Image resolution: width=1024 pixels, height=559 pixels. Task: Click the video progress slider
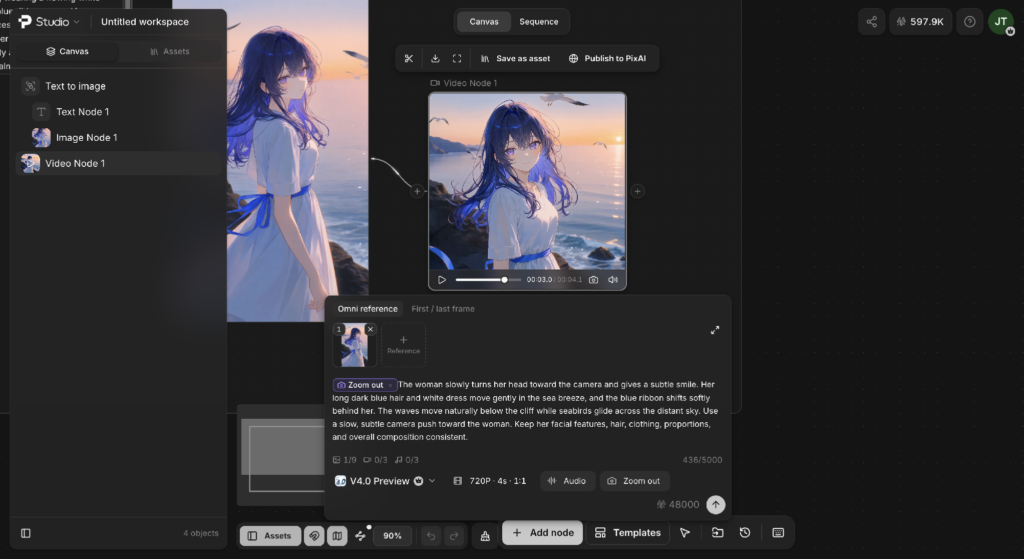(488, 280)
